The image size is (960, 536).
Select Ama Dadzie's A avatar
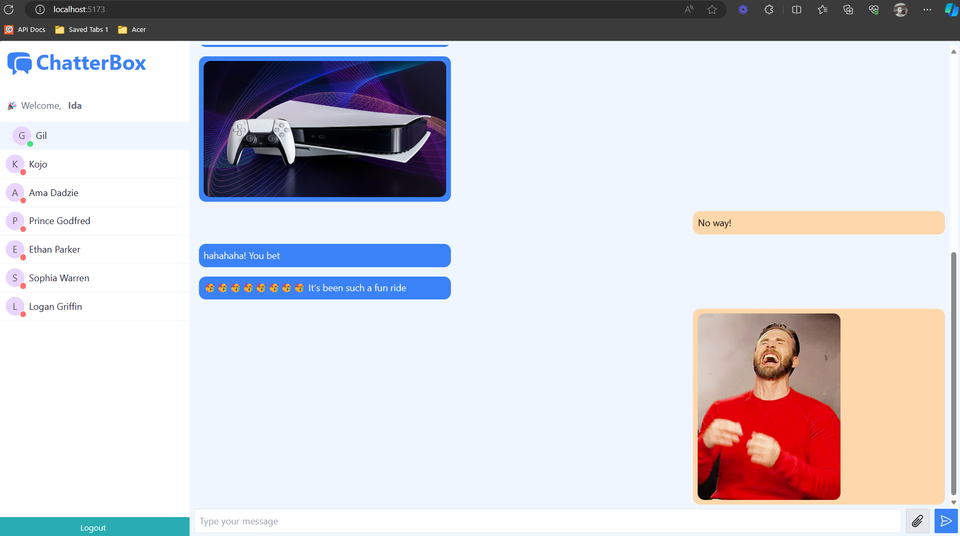[x=15, y=192]
